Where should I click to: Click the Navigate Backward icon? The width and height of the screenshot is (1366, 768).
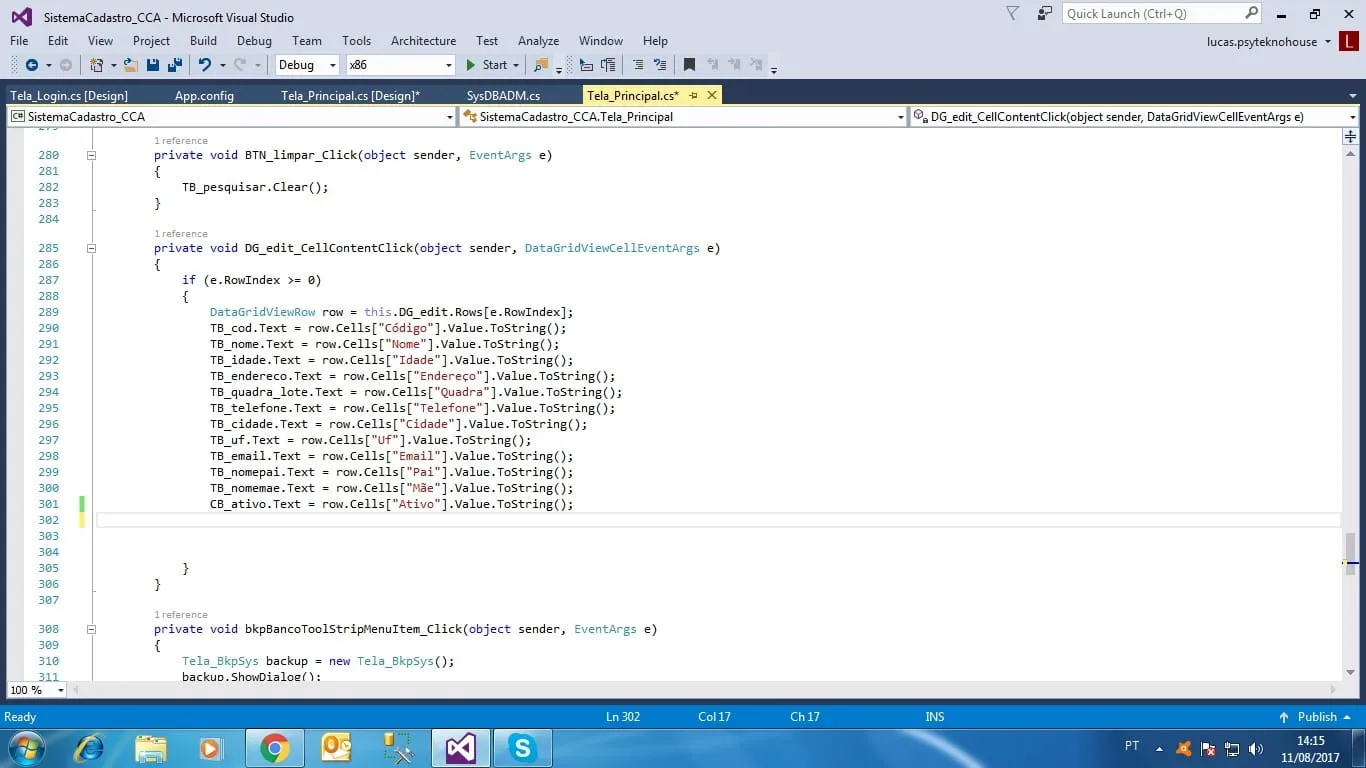[32, 65]
